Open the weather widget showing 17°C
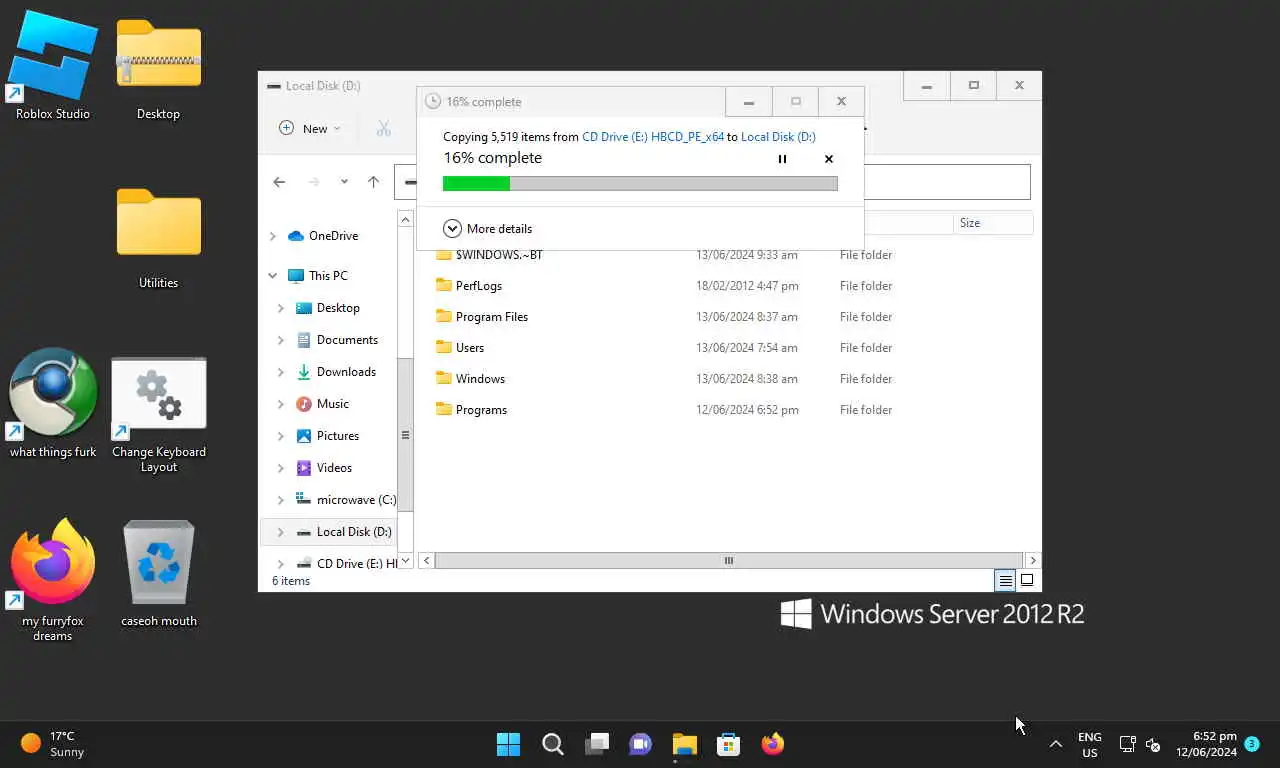Image resolution: width=1280 pixels, height=768 pixels. click(x=54, y=744)
